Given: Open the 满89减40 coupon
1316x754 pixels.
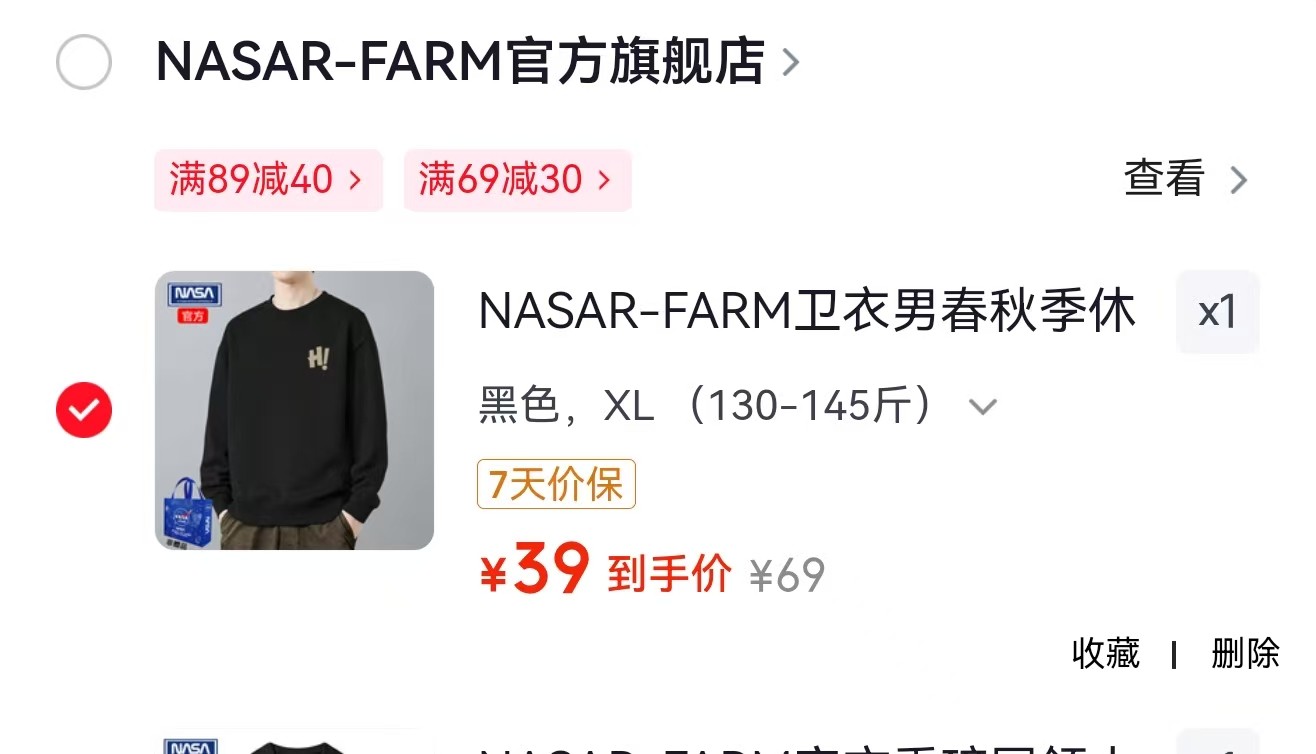Looking at the screenshot, I should 268,180.
